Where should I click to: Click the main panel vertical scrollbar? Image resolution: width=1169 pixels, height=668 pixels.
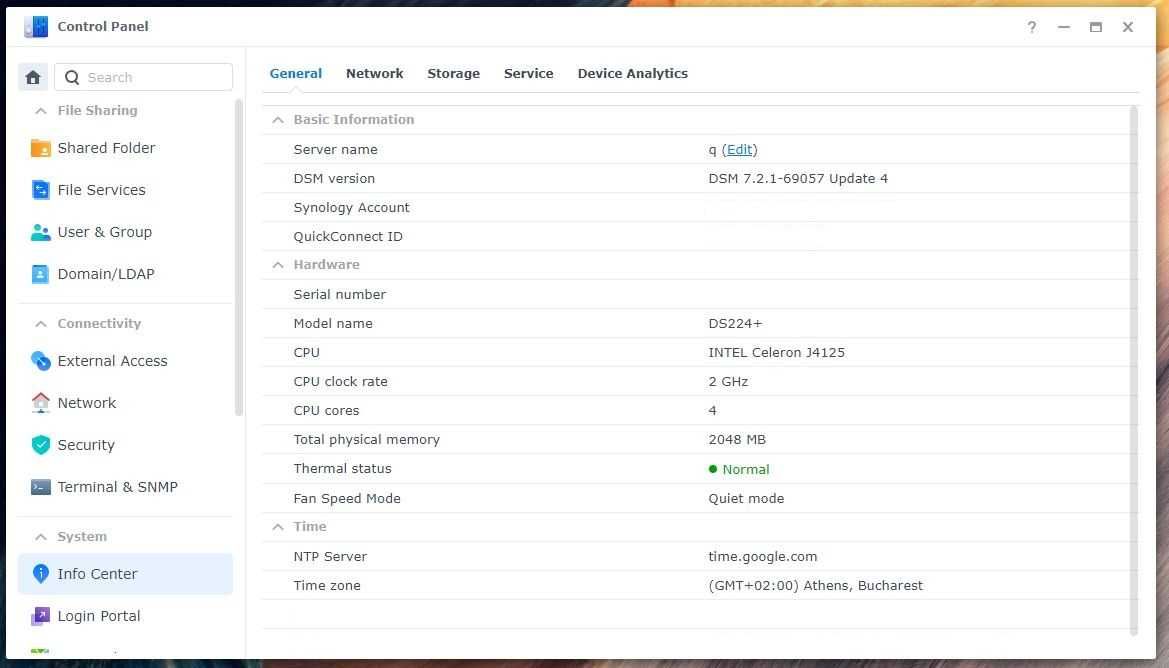click(1134, 370)
